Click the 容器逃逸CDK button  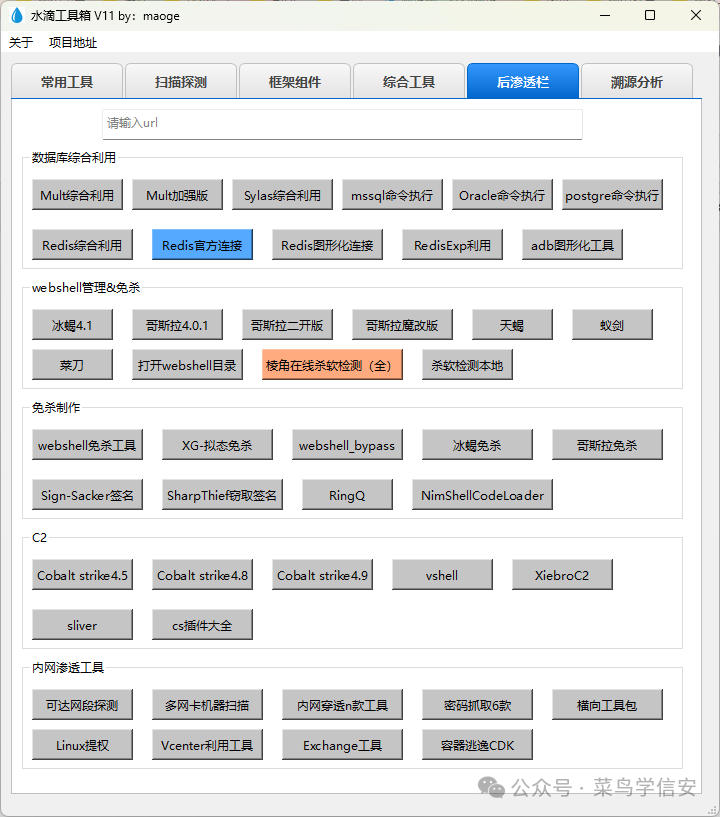(477, 745)
